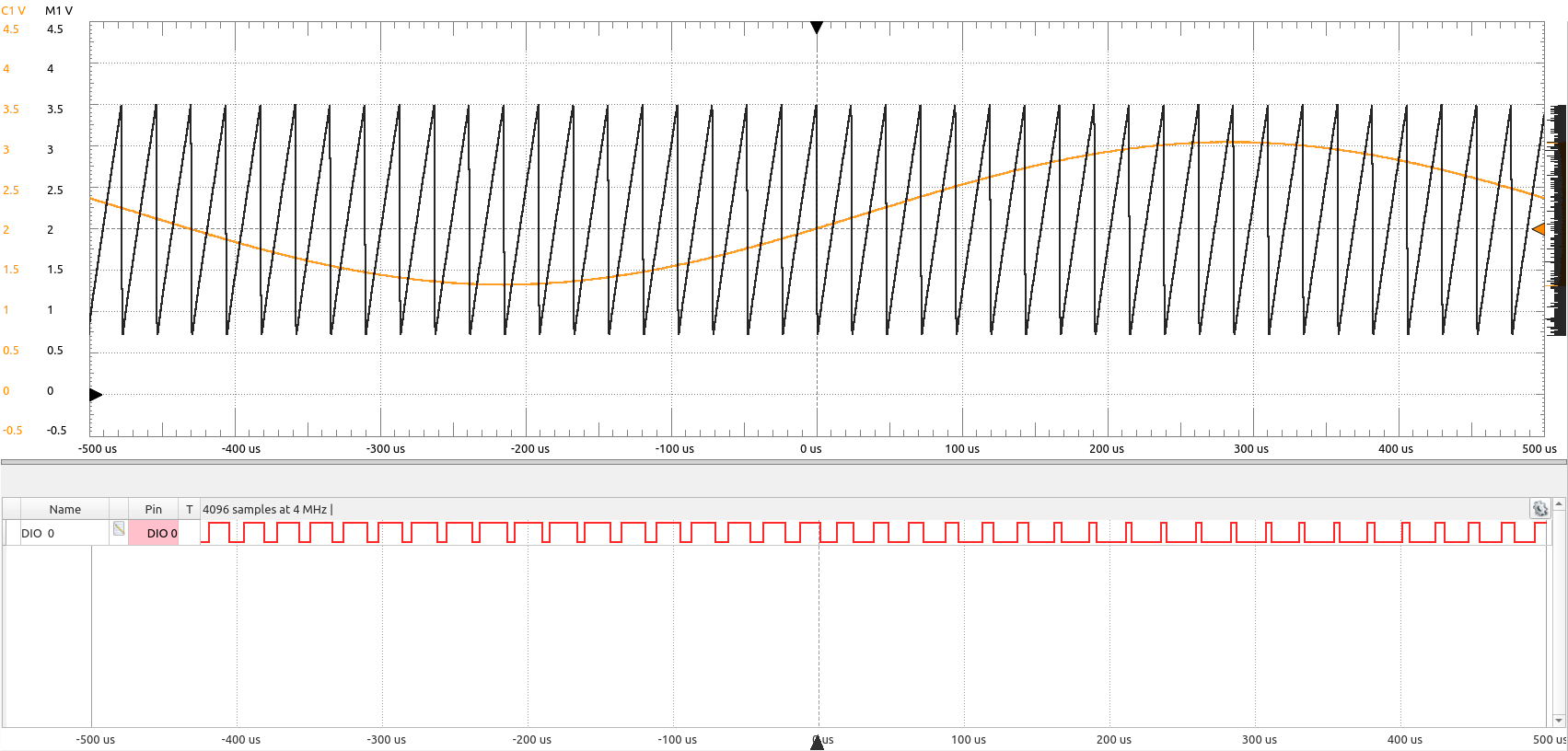This screenshot has height=751, width=1568.
Task: Click the red DIO 0 digital waveform
Action: point(873,532)
